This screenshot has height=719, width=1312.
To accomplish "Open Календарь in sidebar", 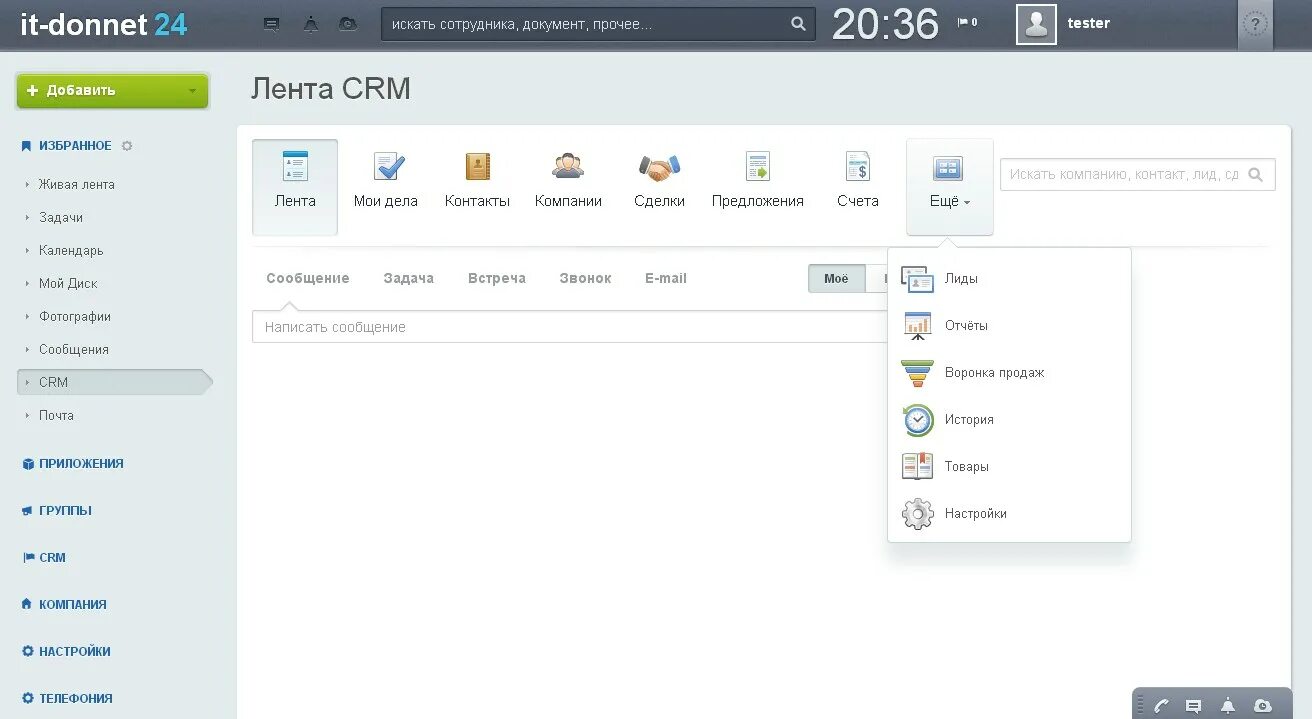I will pyautogui.click(x=71, y=251).
